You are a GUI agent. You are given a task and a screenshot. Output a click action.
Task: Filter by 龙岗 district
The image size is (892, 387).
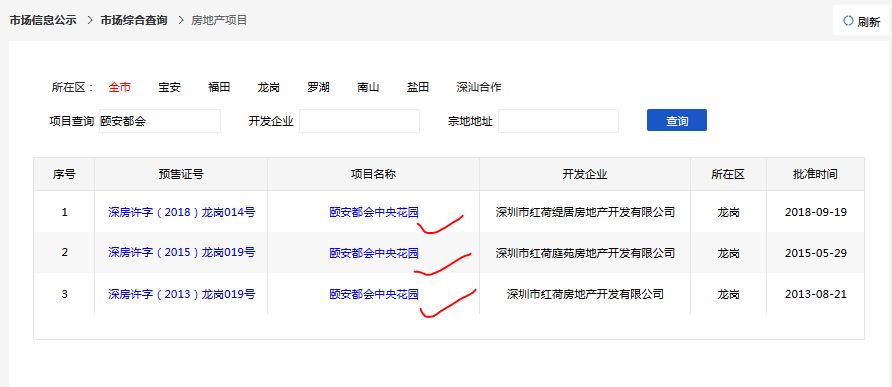coord(269,87)
